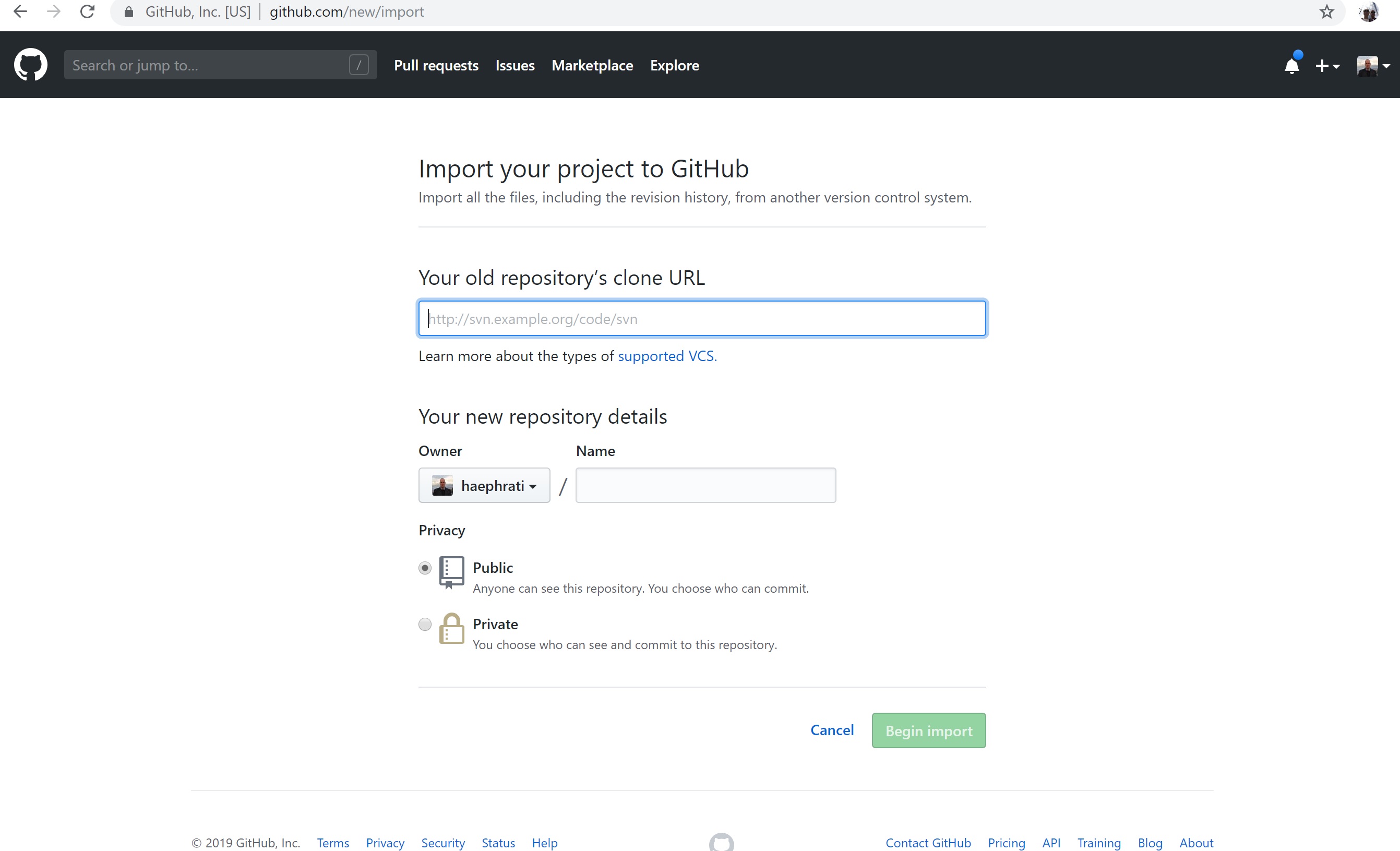Open the user avatar menu in the header
Screen dimensions: 1400x851
pos(1373,66)
